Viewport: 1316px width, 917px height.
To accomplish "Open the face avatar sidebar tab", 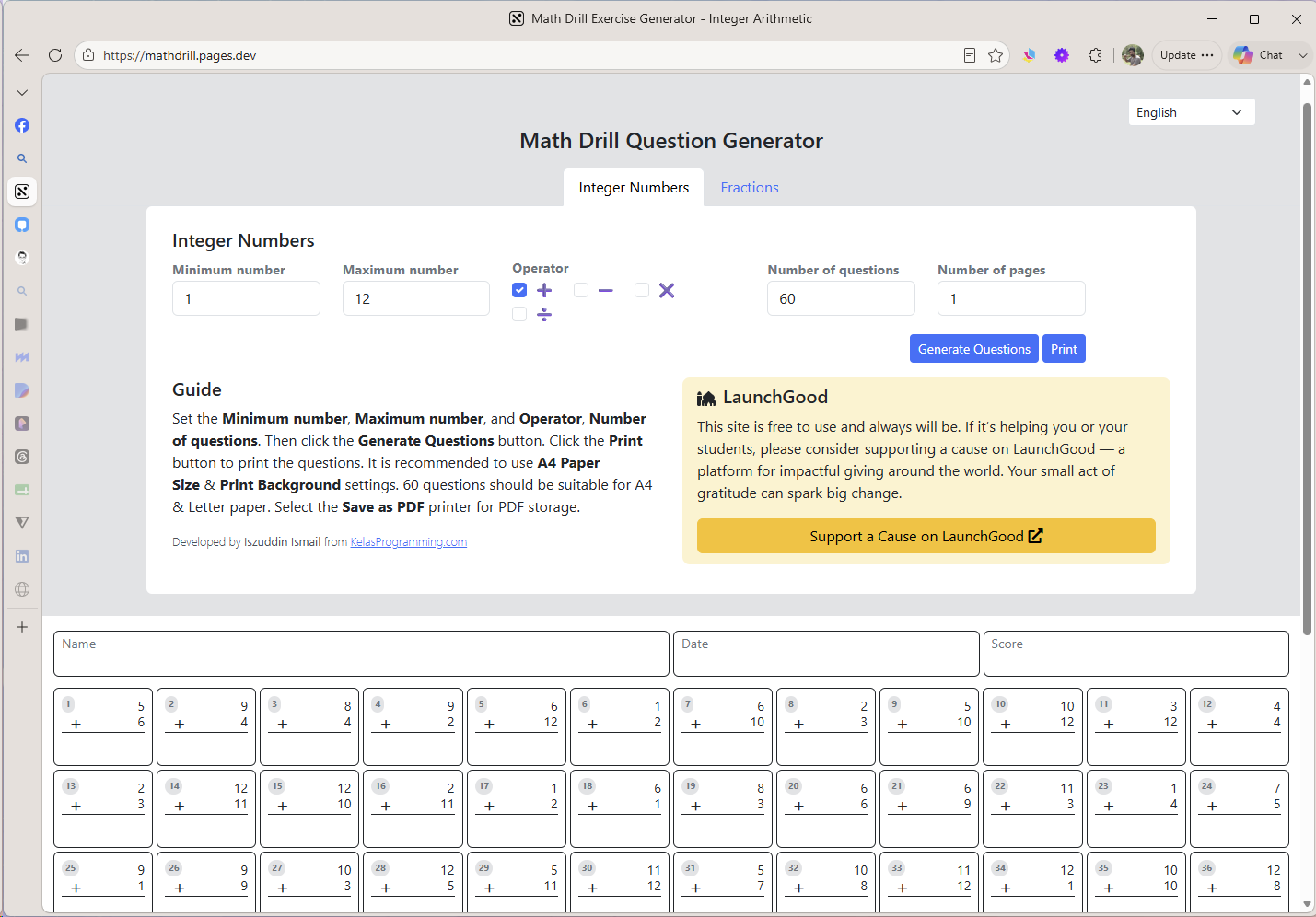I will 22,258.
